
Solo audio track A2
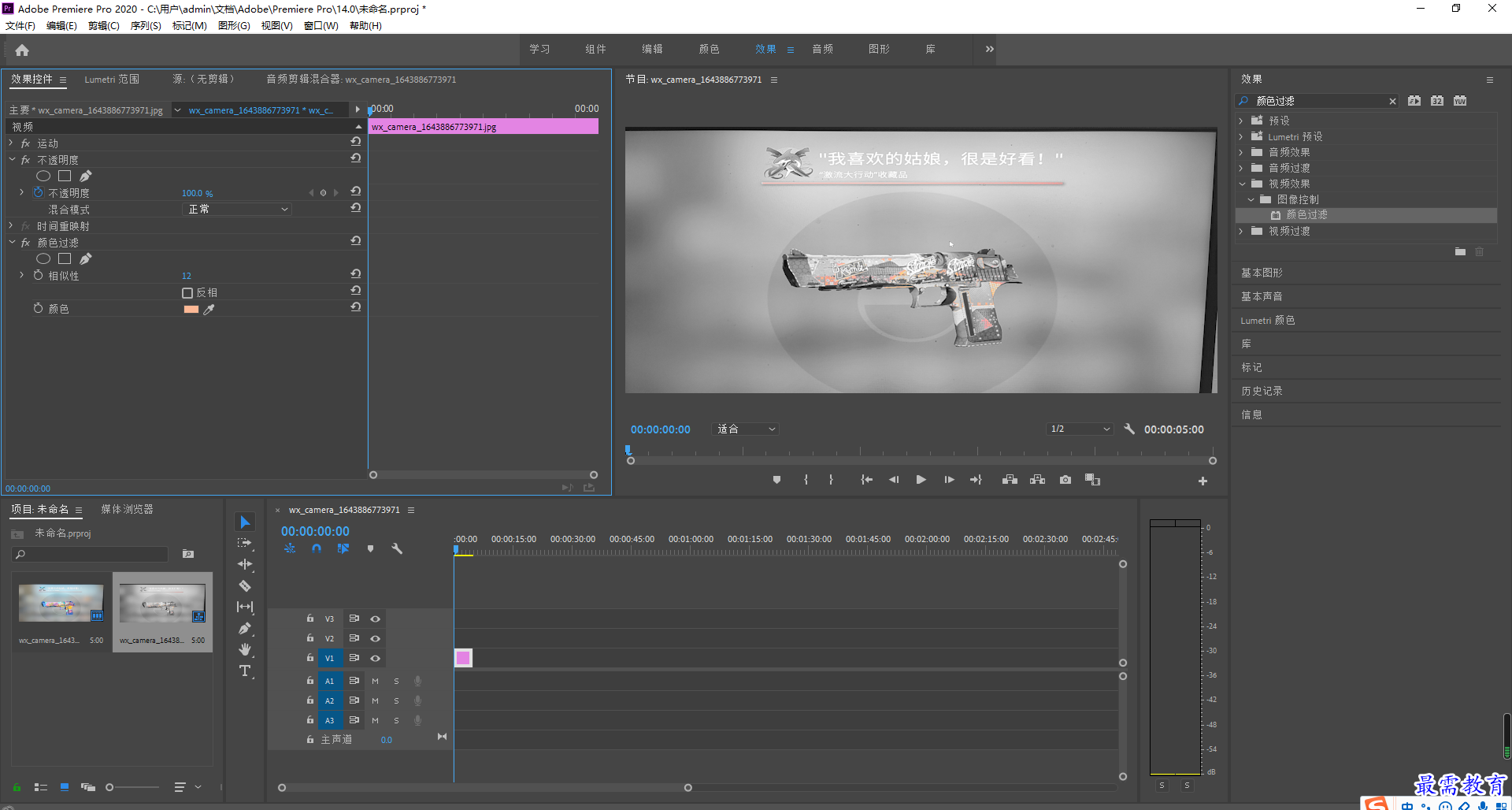(396, 701)
